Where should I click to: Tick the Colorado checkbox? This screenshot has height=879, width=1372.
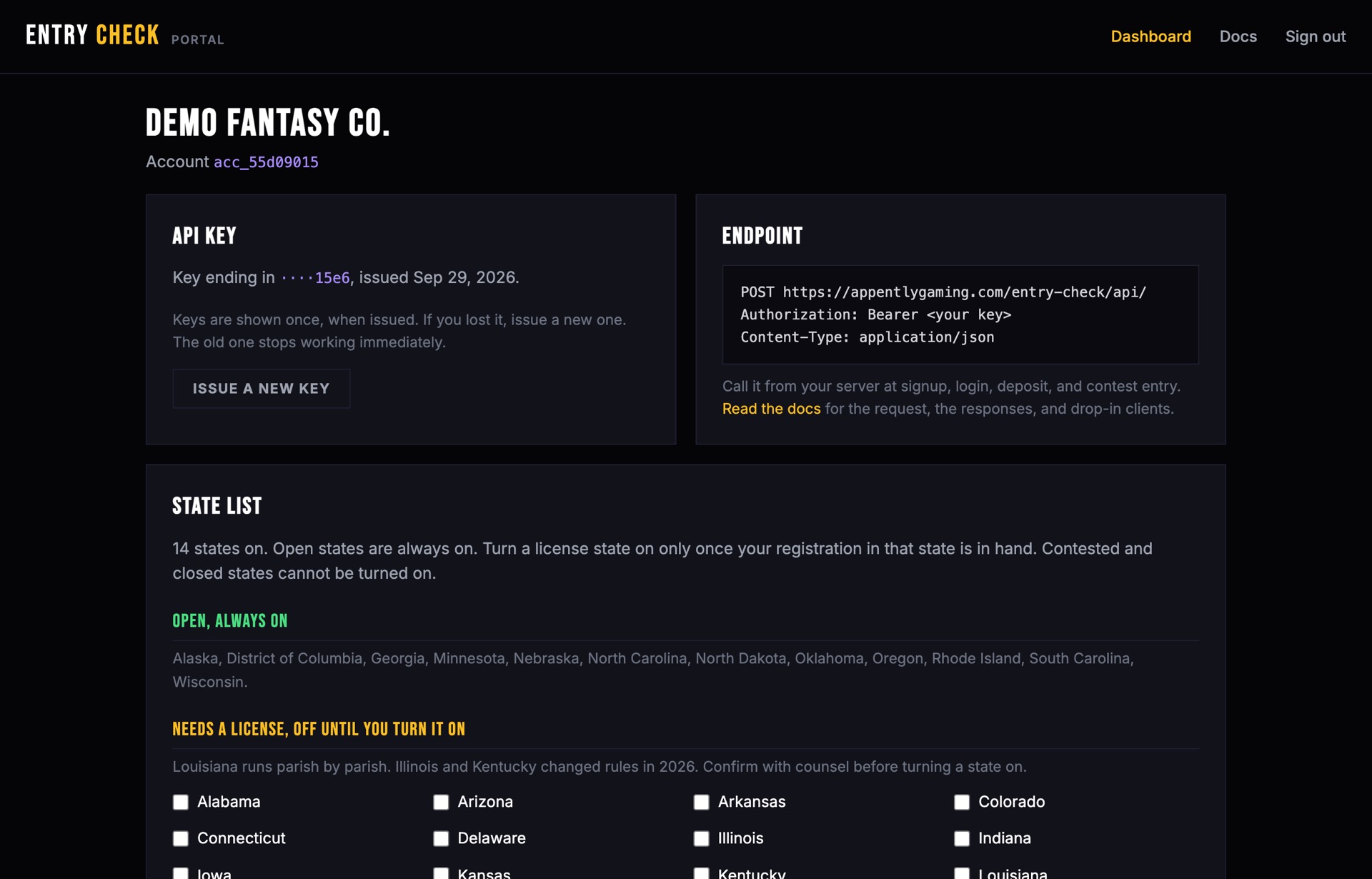point(962,803)
